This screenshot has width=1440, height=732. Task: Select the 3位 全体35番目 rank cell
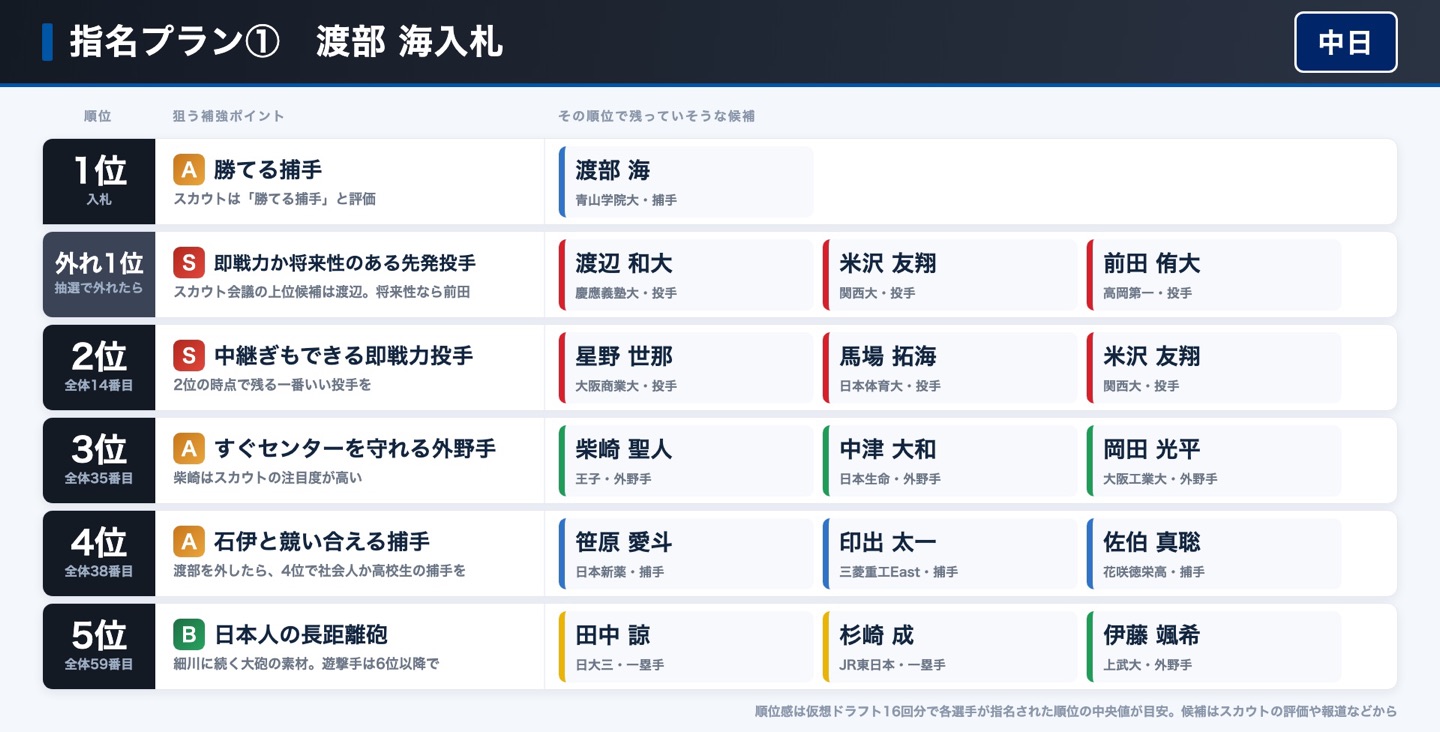(99, 461)
